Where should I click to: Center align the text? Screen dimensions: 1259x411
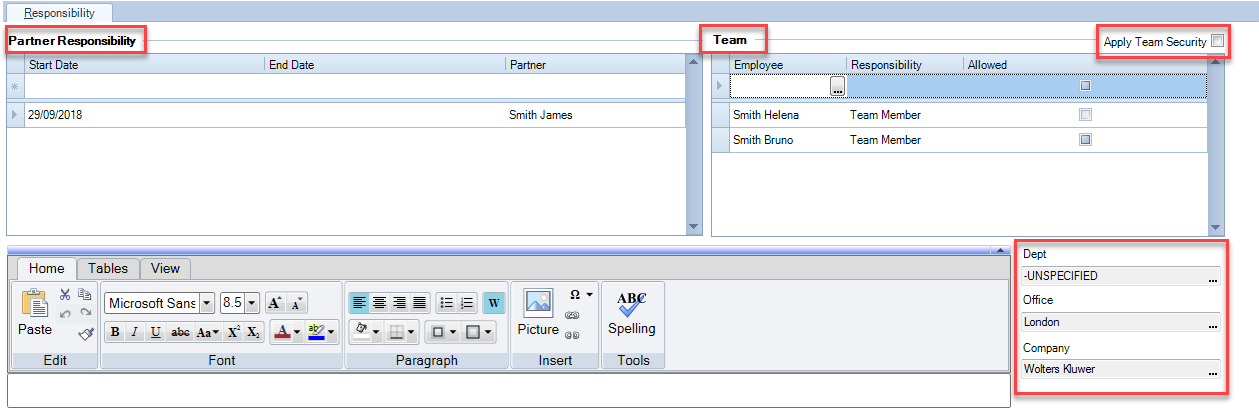pos(379,303)
